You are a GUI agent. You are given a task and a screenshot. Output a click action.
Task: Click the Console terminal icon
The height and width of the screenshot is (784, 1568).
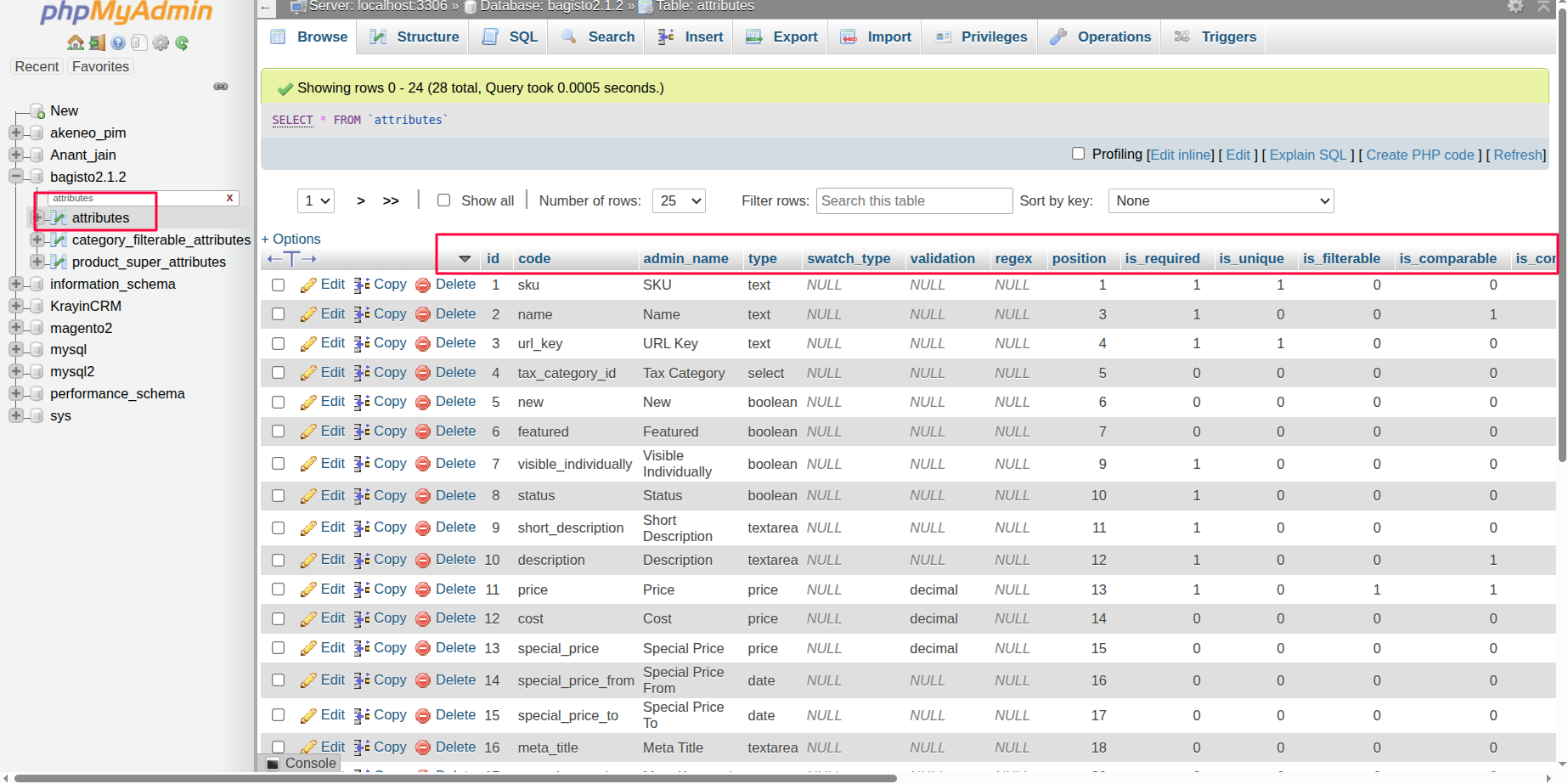pos(273,764)
